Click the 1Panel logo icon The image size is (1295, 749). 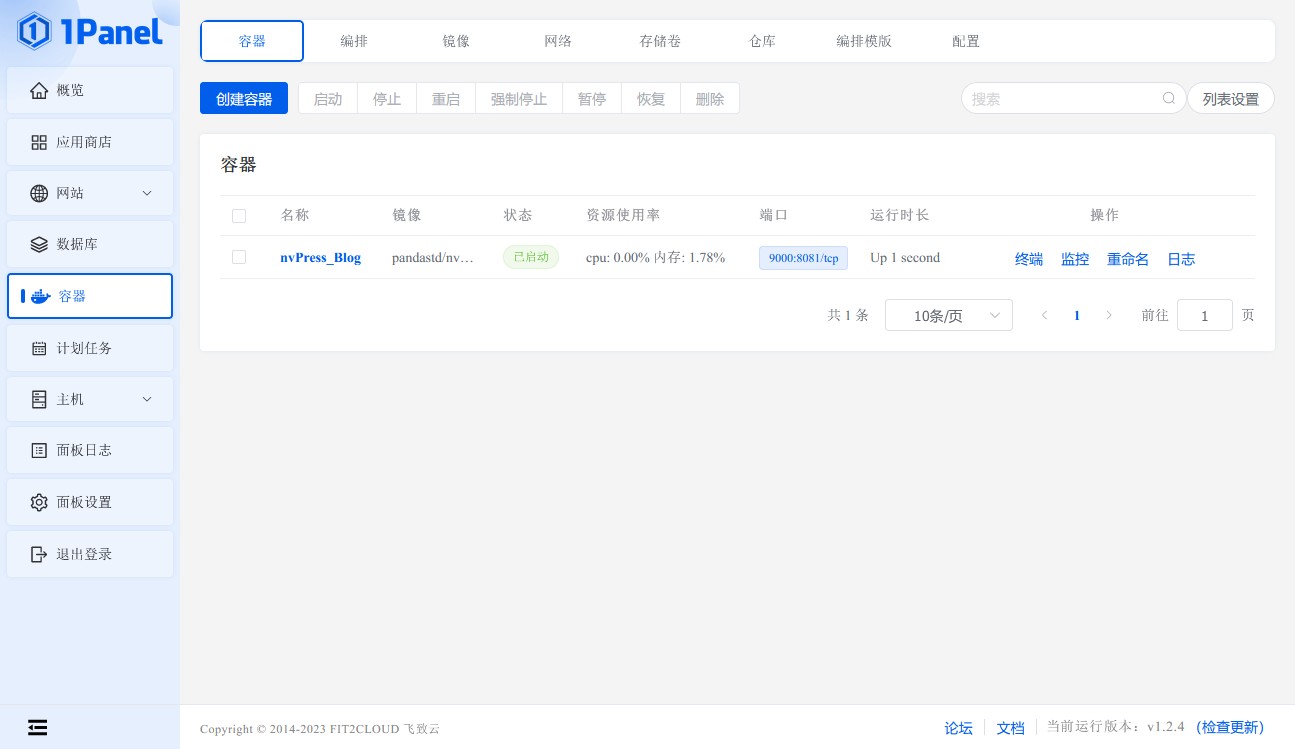pos(34,32)
